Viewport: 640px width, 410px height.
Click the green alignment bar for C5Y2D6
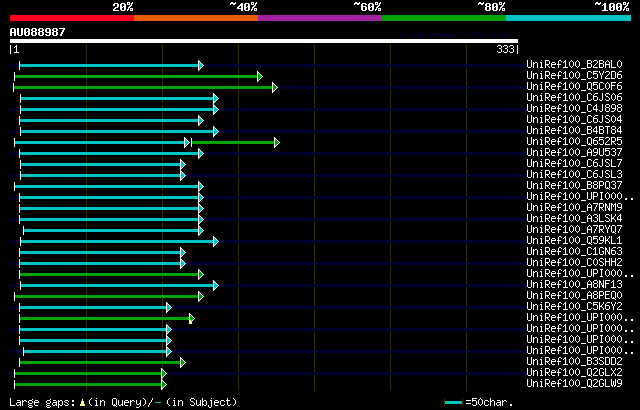[136, 76]
